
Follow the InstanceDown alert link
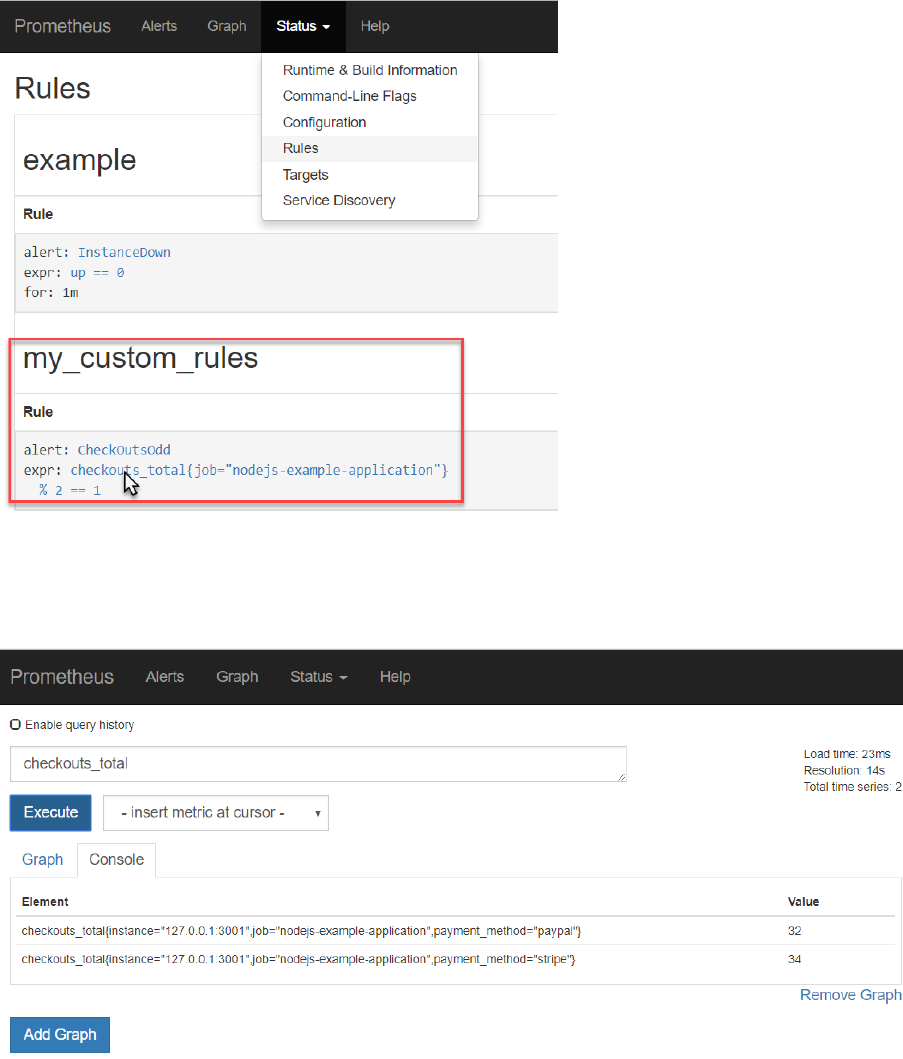[124, 253]
